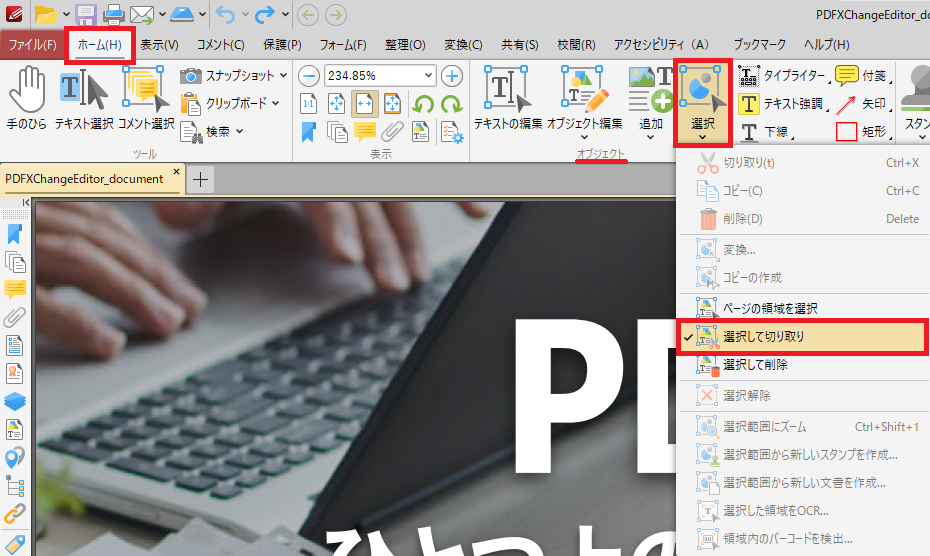Activate the コメント選択 tool
This screenshot has width=930, height=556.
click(x=146, y=98)
